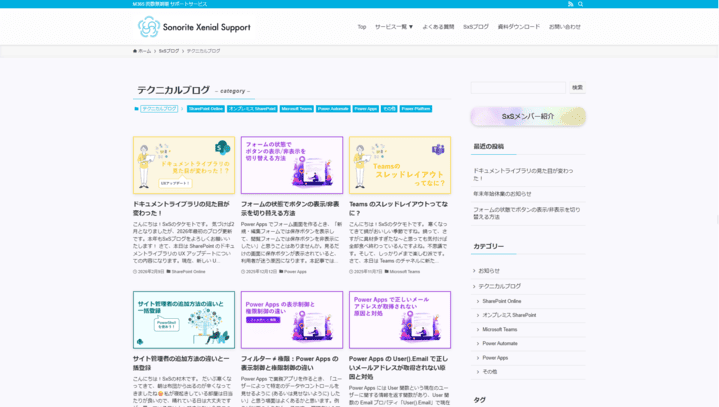Open Top navigation menu item
719x407 pixels.
[362, 27]
